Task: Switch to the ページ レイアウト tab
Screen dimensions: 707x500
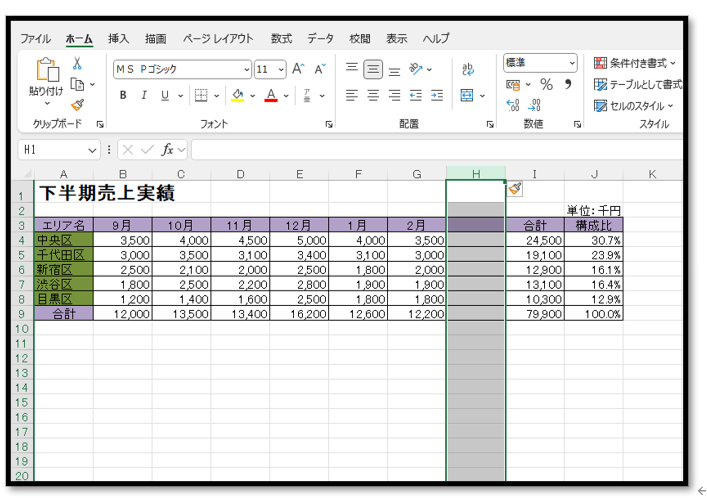Action: coord(218,39)
